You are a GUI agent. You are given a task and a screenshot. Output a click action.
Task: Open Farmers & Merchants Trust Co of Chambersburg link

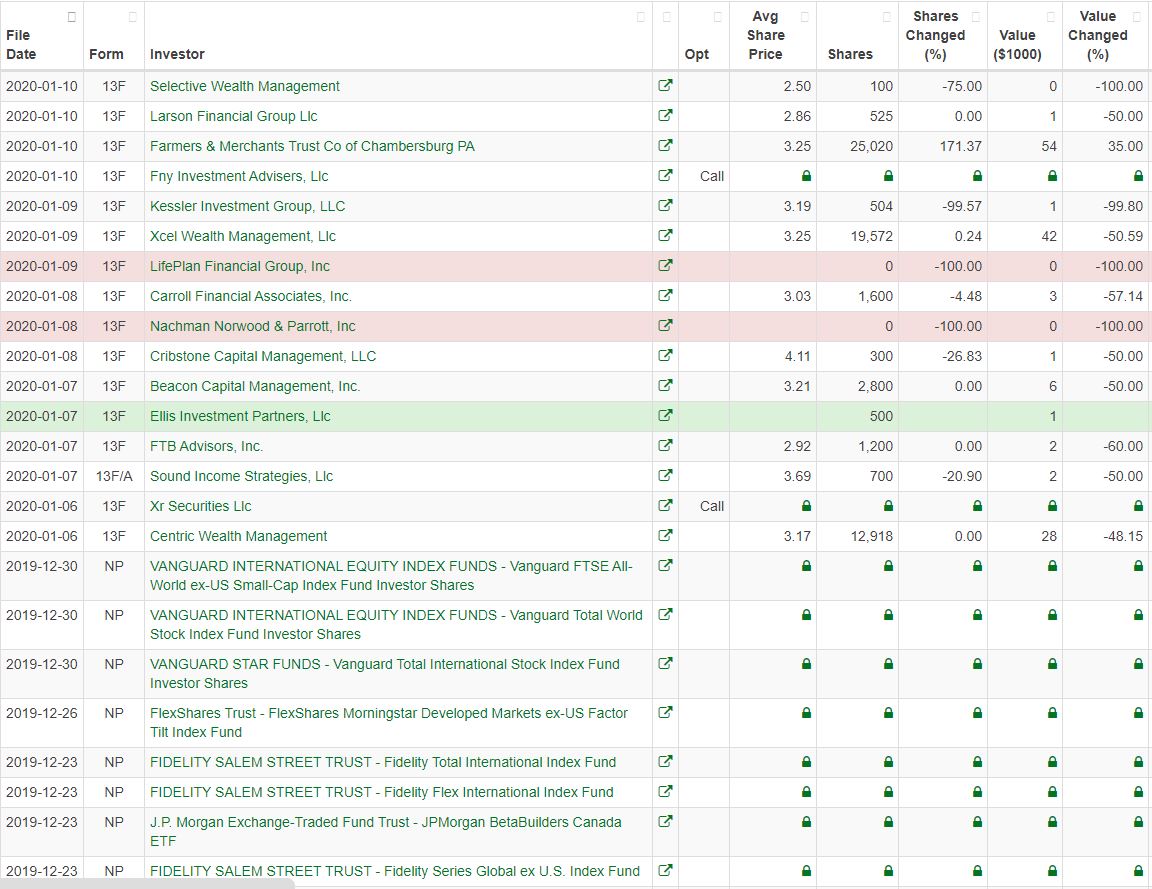tap(312, 146)
